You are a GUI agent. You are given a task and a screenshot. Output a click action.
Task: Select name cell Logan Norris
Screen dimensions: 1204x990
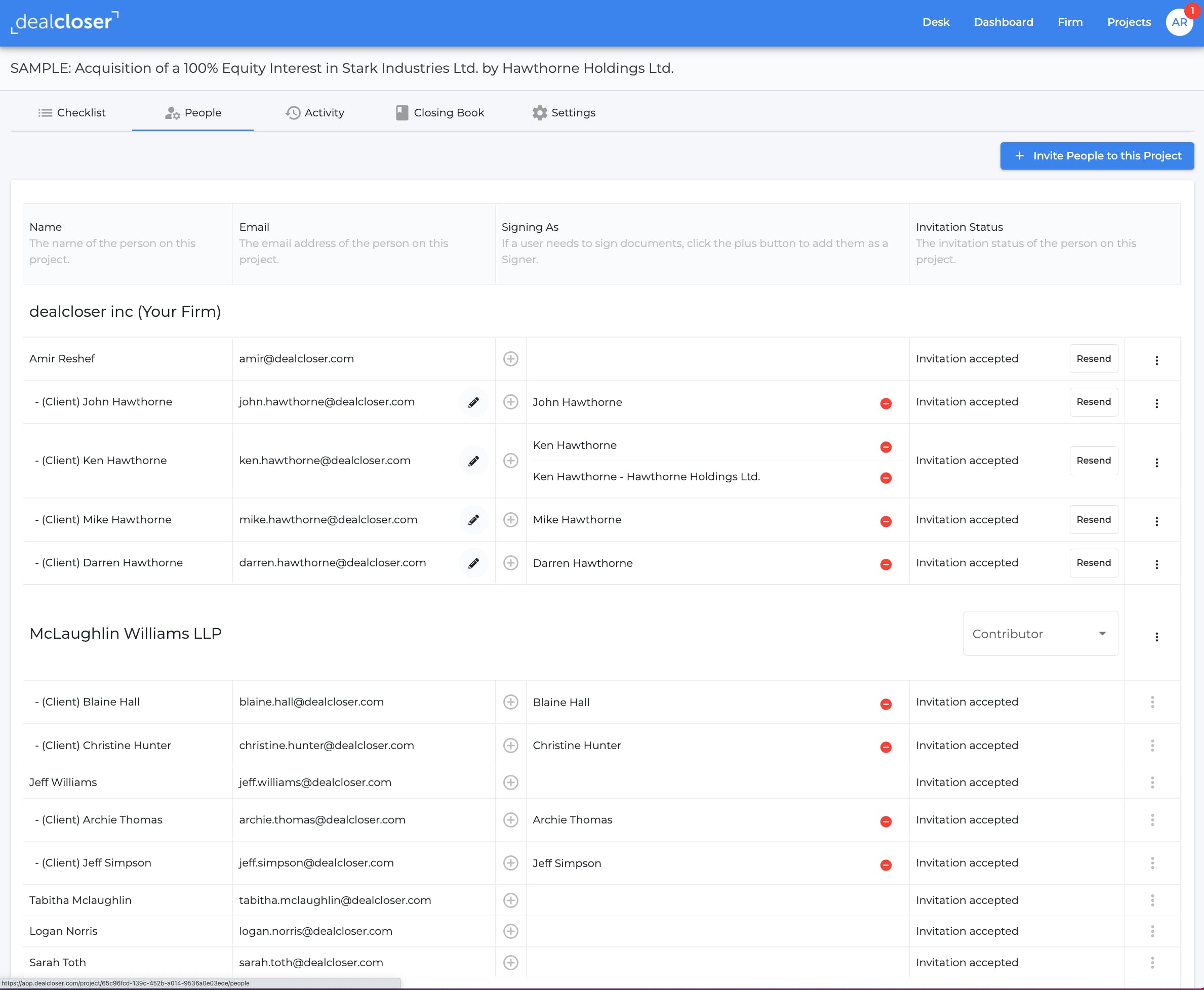(63, 931)
